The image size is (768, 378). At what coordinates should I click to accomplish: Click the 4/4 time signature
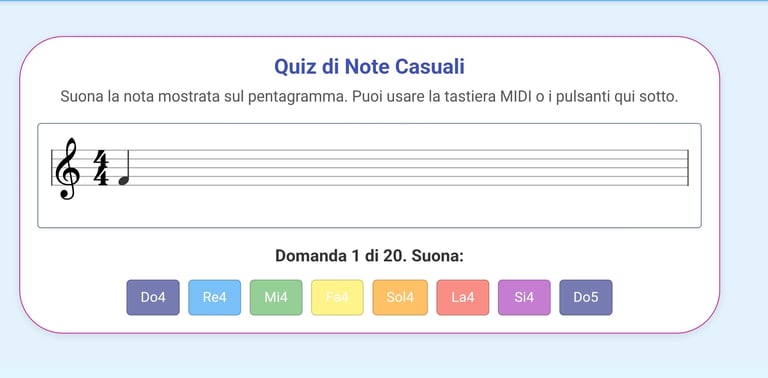[x=101, y=168]
